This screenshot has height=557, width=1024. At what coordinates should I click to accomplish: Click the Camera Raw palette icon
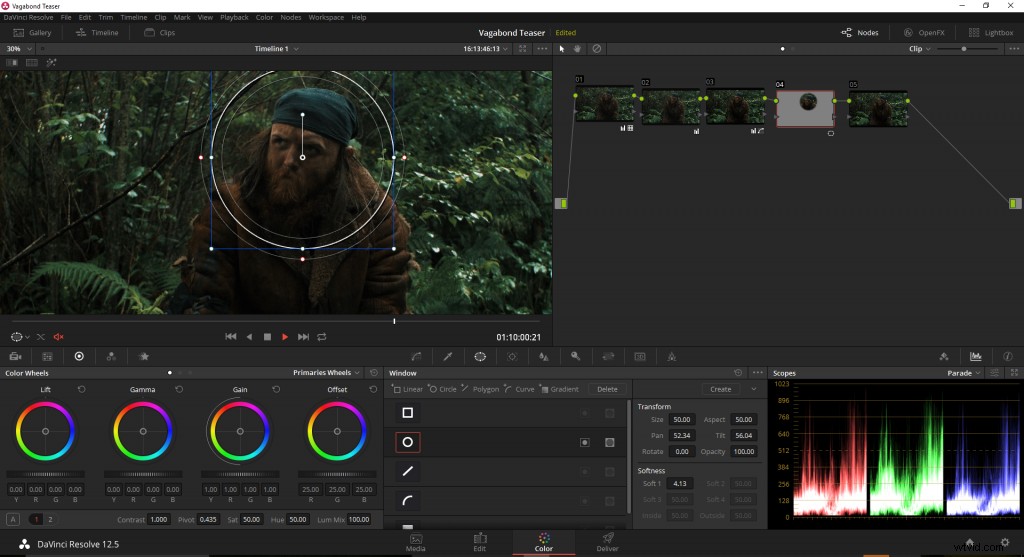pos(16,356)
